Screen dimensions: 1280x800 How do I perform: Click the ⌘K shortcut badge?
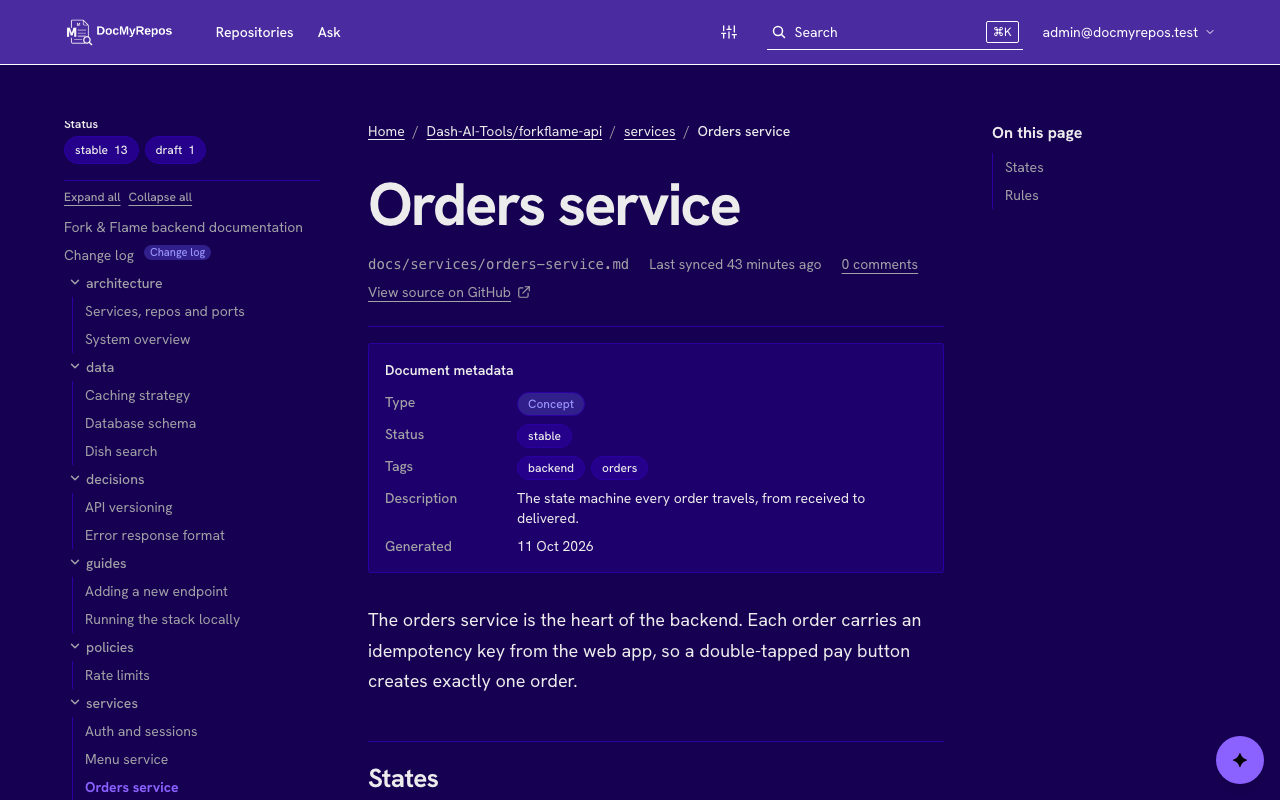tap(1002, 32)
